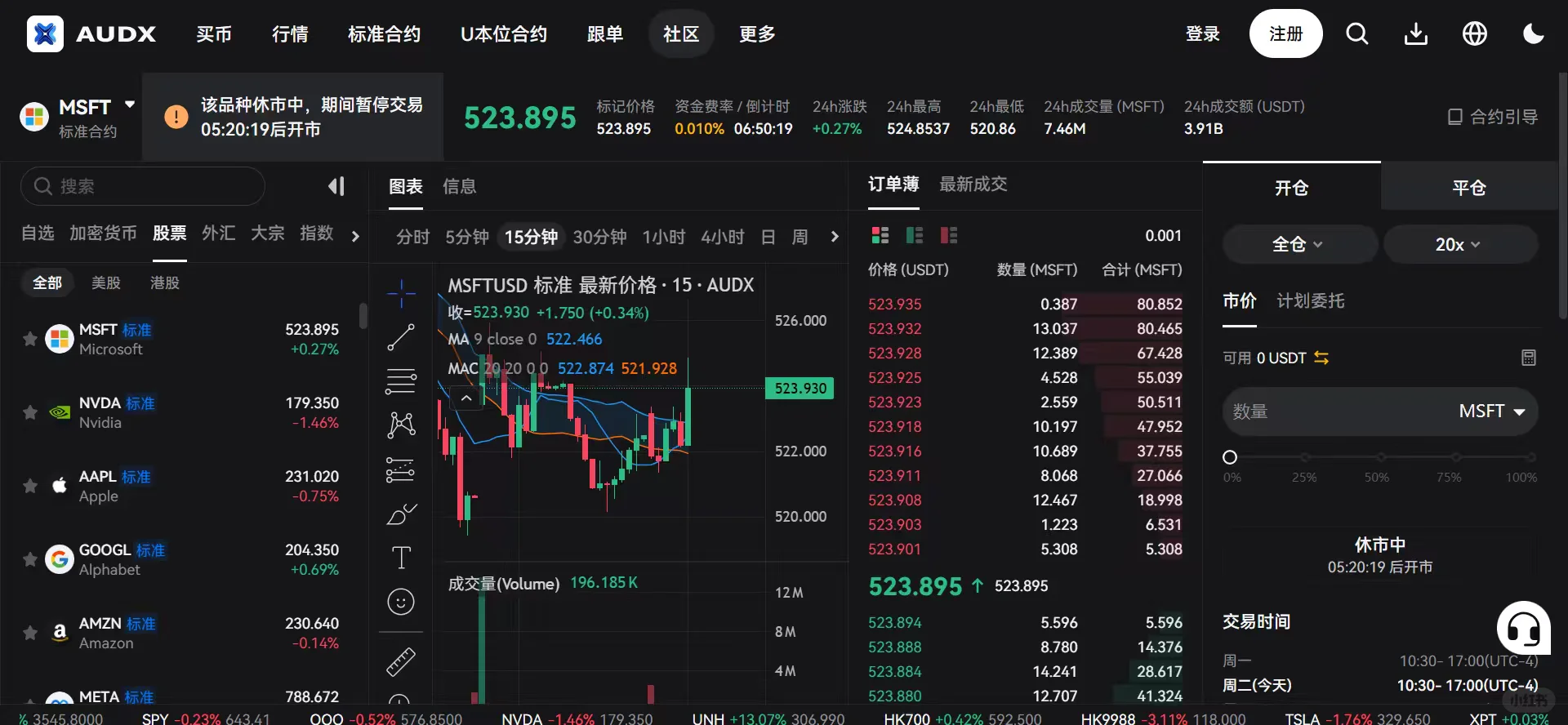
Task: Focus the 搜索 search field
Action: coord(143,186)
